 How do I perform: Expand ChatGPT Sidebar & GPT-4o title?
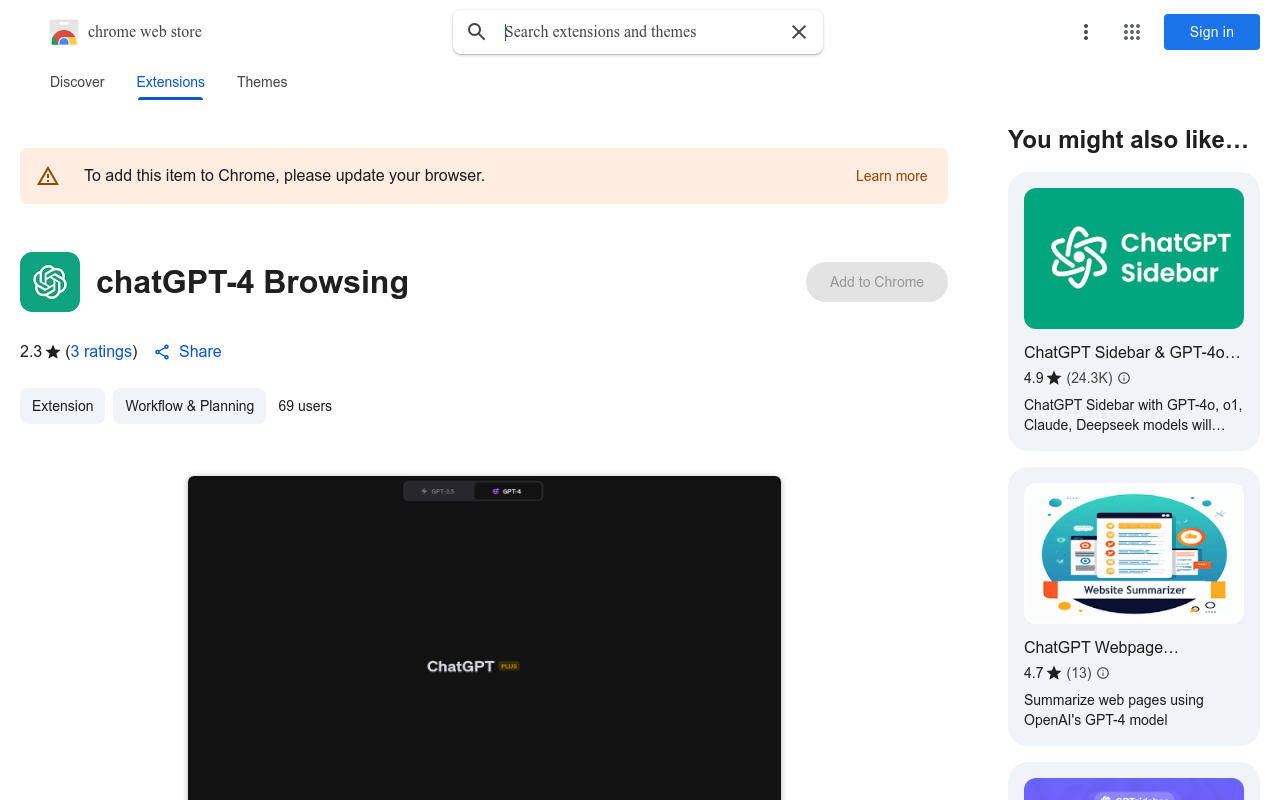[x=1131, y=352]
